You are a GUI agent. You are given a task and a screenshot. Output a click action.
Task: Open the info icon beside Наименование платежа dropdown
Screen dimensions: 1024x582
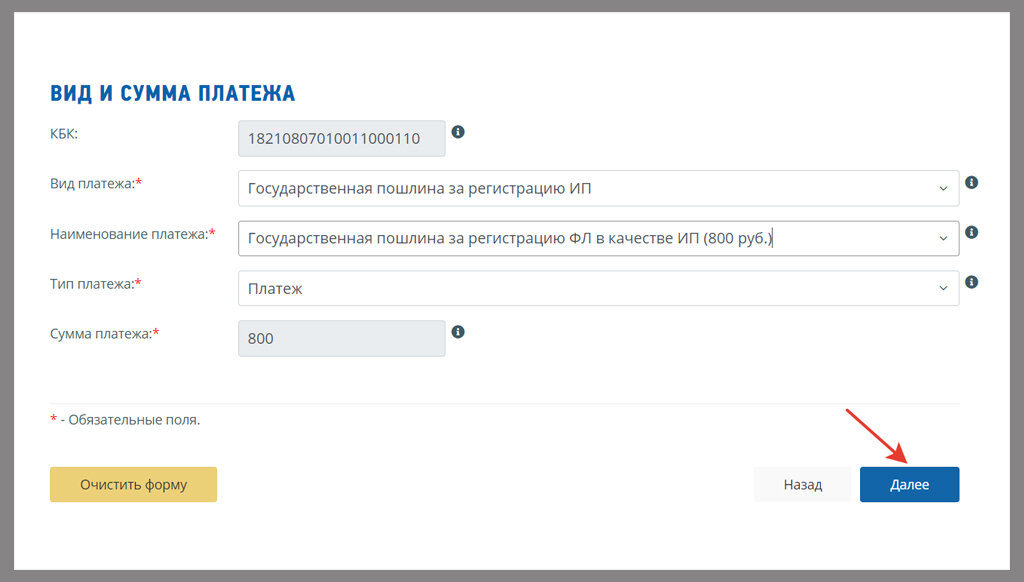[972, 232]
